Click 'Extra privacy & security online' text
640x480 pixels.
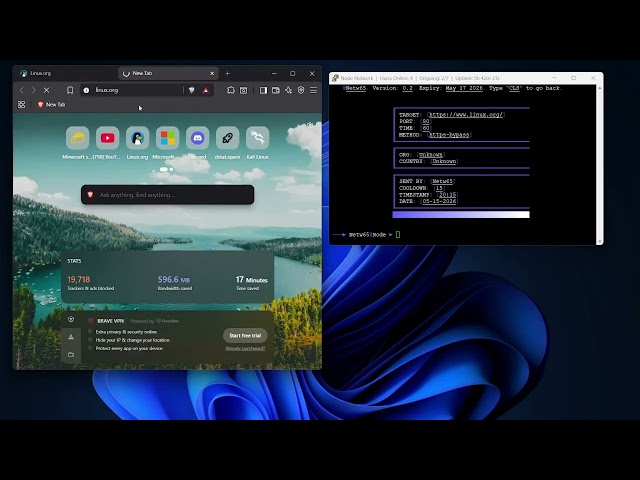click(126, 332)
